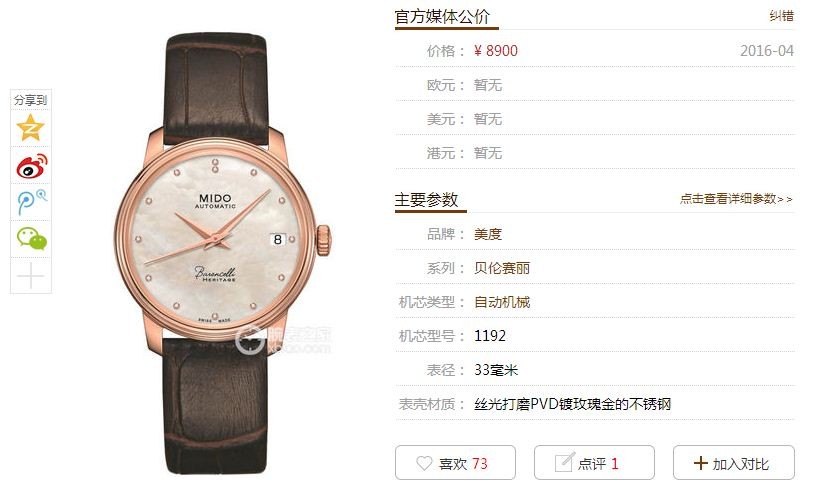Click the 点评 1 button

click(594, 462)
